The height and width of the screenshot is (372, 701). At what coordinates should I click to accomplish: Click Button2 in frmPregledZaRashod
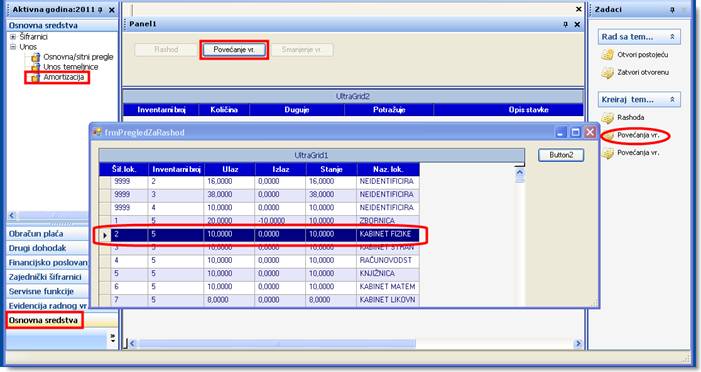coord(561,155)
